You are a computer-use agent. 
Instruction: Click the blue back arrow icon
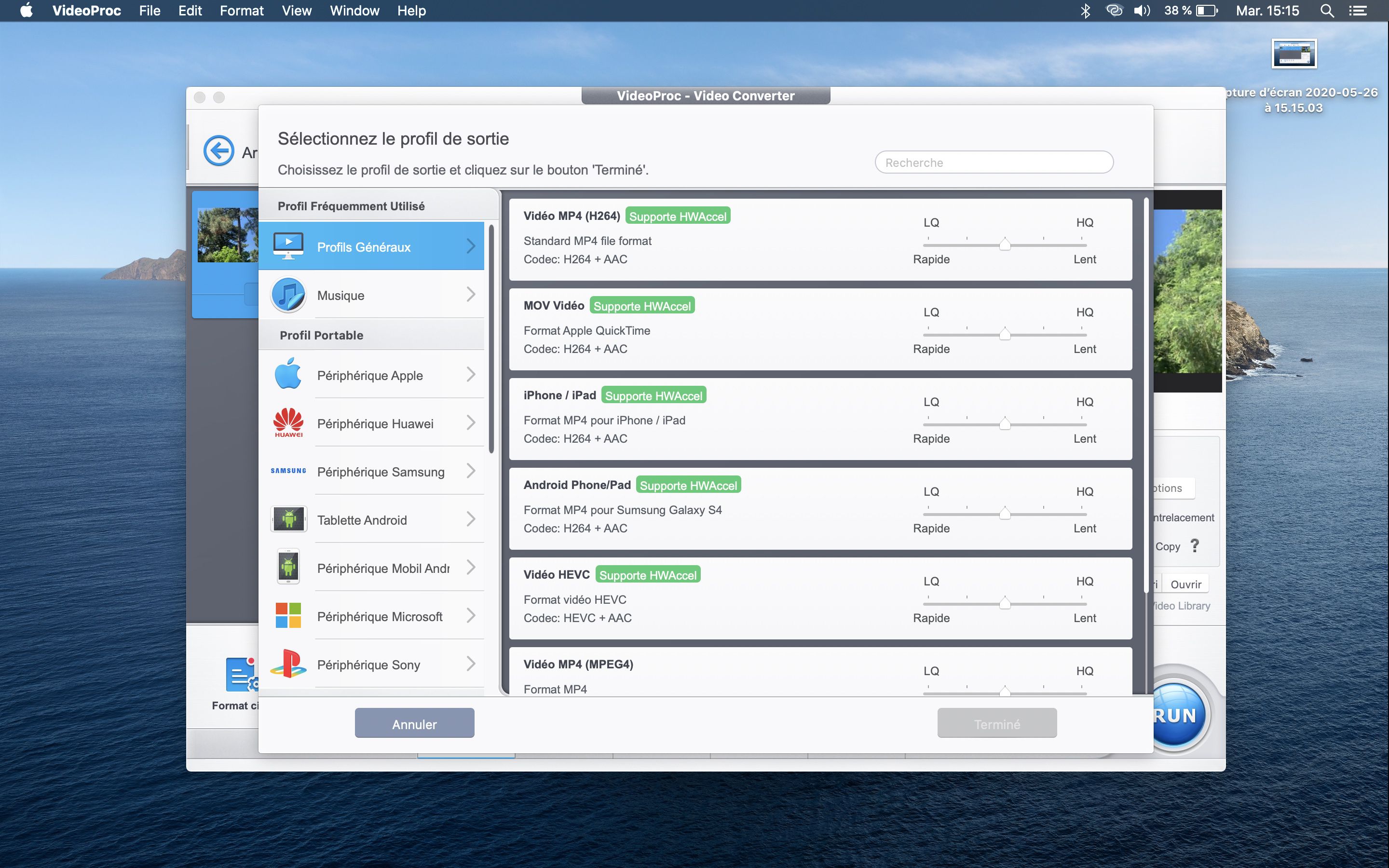(x=218, y=151)
